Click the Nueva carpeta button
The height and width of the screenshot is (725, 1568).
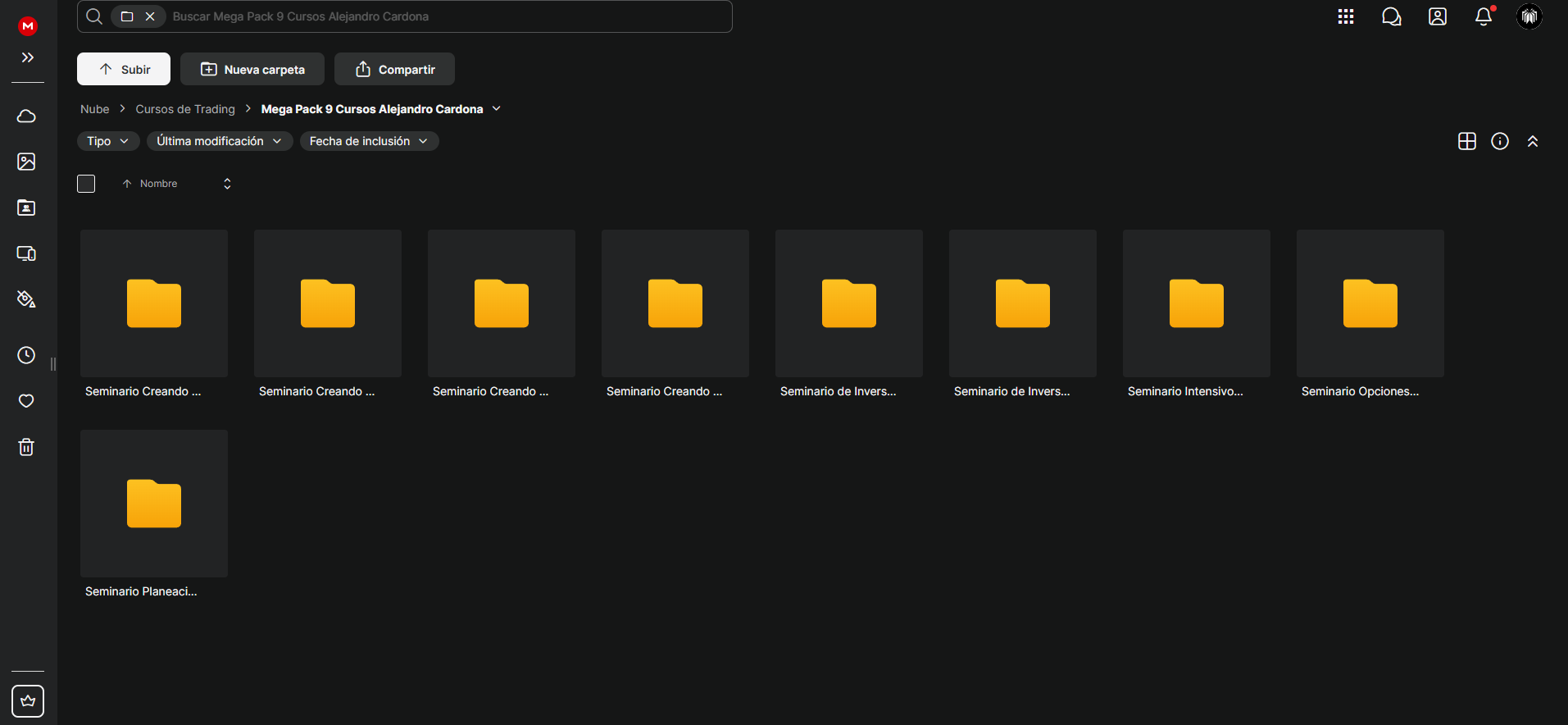tap(252, 69)
